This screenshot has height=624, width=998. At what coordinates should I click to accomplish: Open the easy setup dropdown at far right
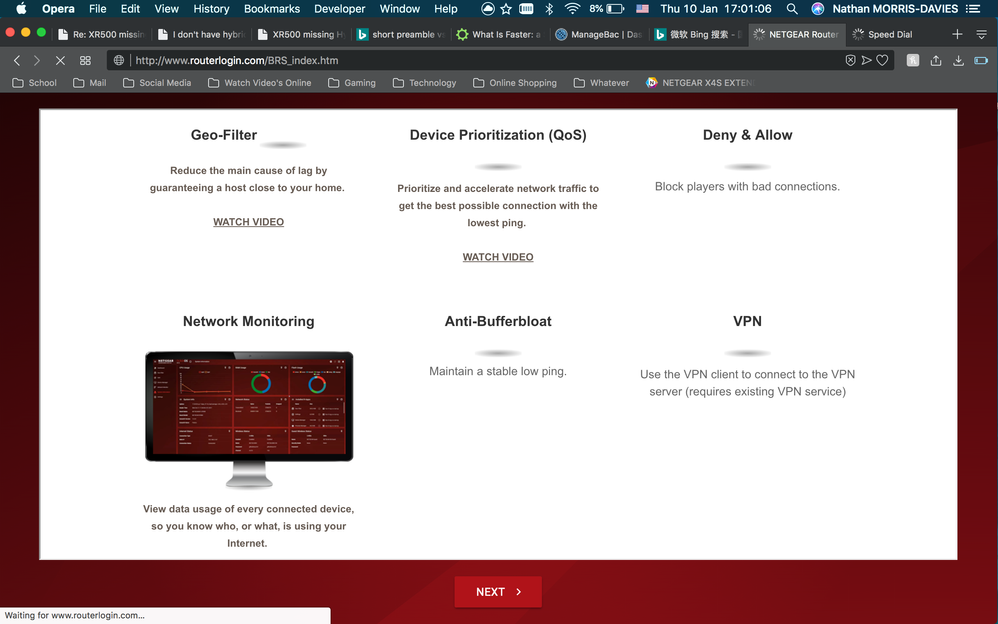[x=981, y=33]
